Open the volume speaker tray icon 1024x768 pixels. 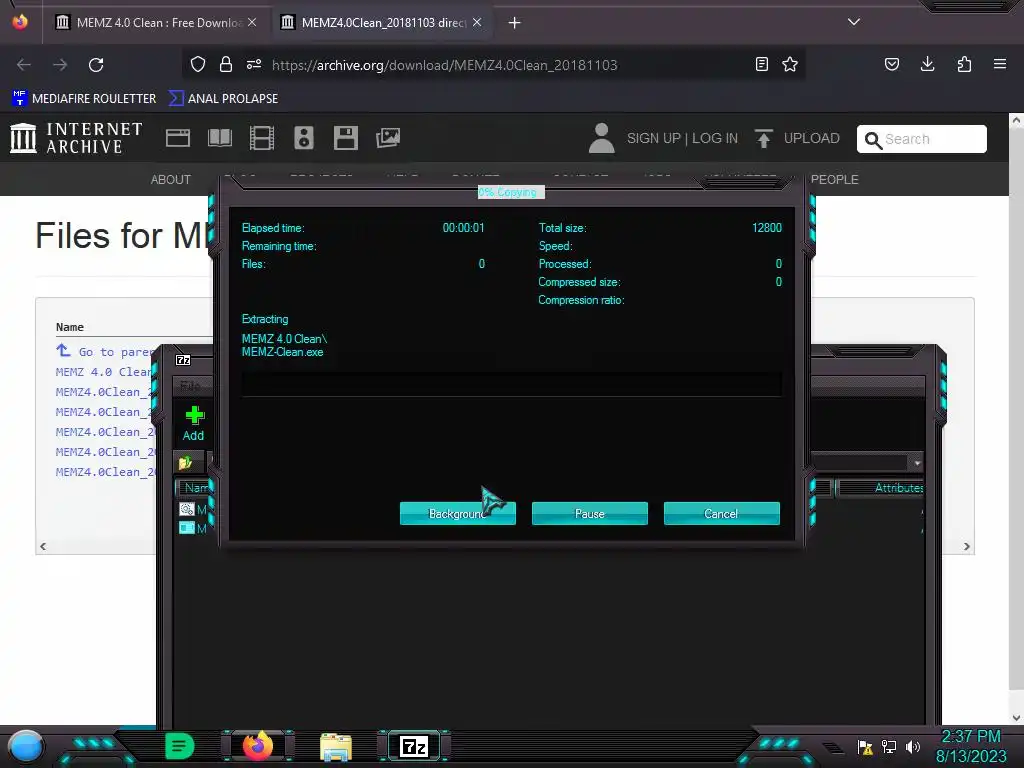tap(913, 746)
